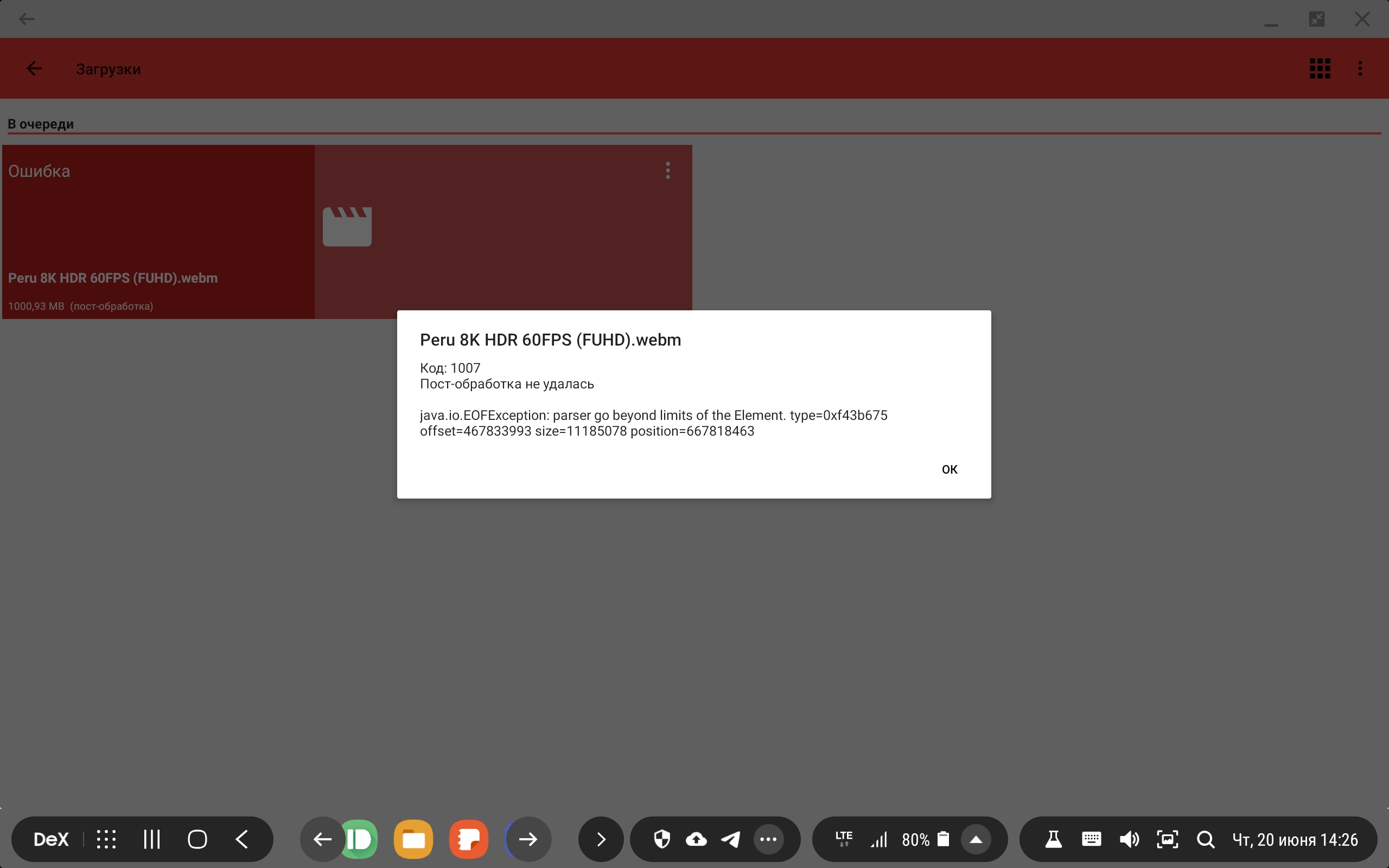Open the shield security icon in the tray
This screenshot has width=1389, height=868.
pyautogui.click(x=661, y=839)
